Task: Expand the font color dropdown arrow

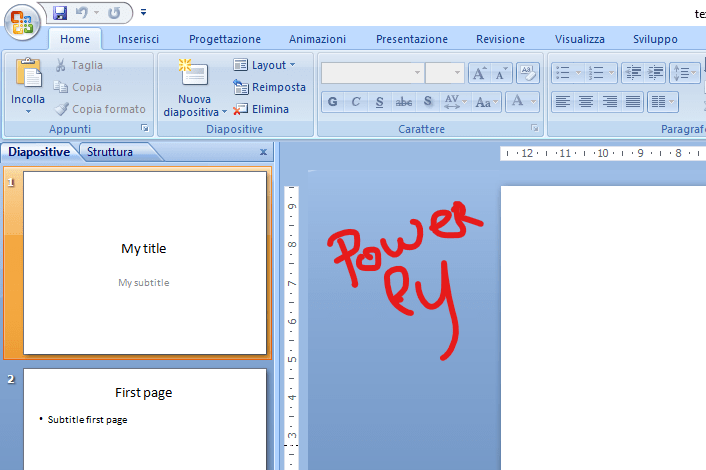Action: (x=534, y=102)
